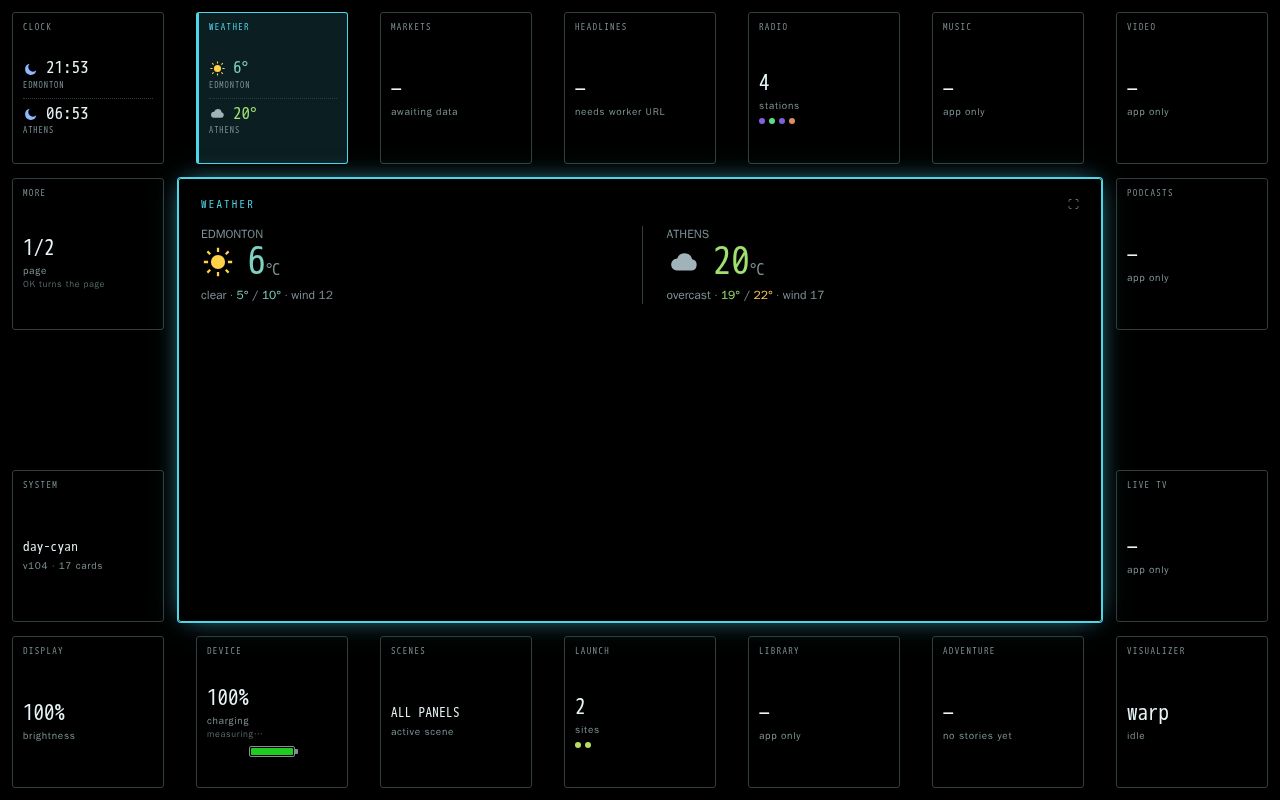Click the fullscreen expand icon in Weather panel
Viewport: 1280px width, 800px height.
point(1073,204)
